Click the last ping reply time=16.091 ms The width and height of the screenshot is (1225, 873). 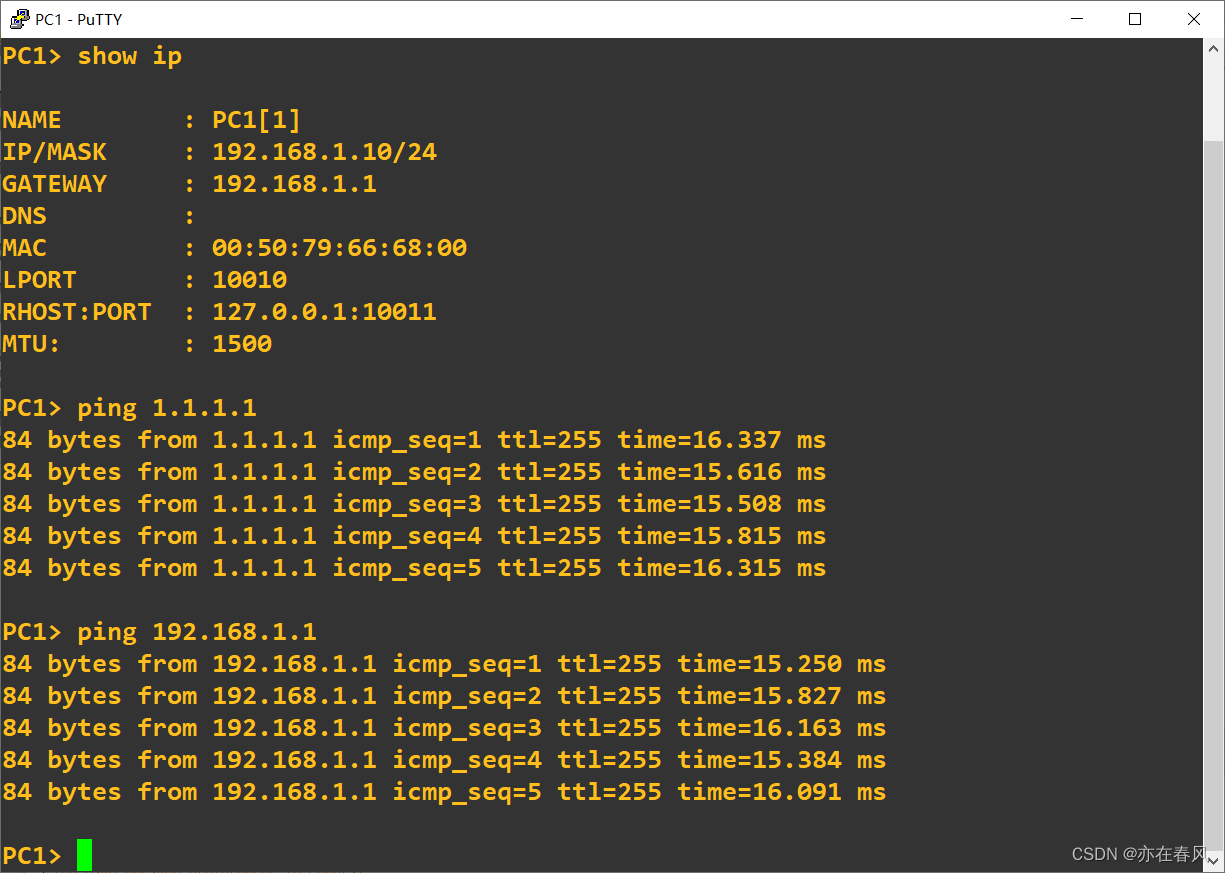click(781, 792)
